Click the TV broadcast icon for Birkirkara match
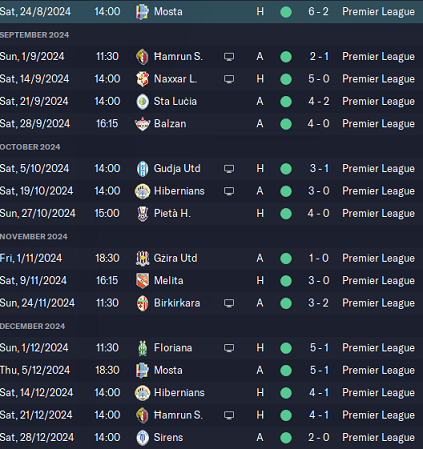423x449 pixels. 229,303
